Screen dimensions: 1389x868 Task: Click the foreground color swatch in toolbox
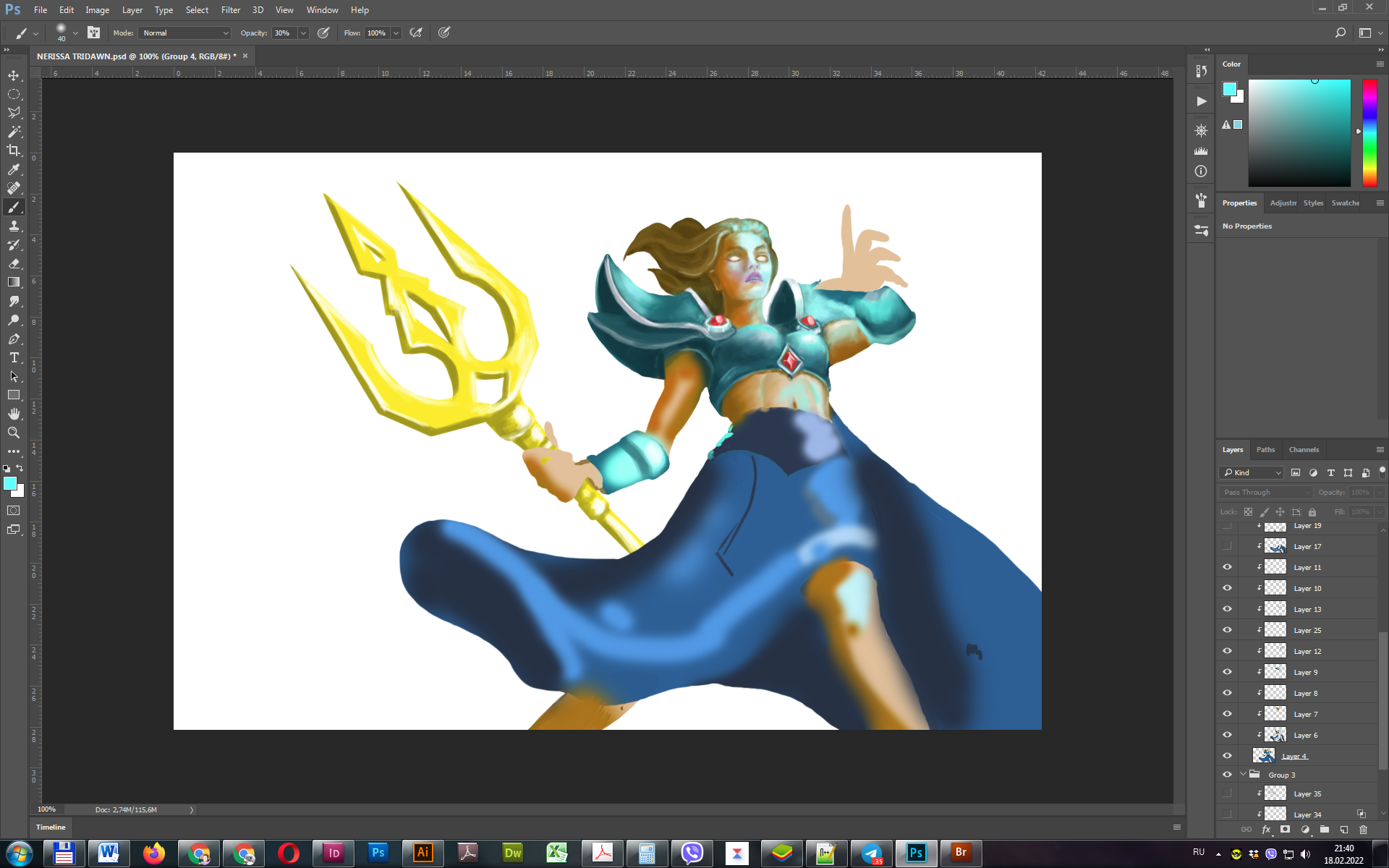(10, 483)
